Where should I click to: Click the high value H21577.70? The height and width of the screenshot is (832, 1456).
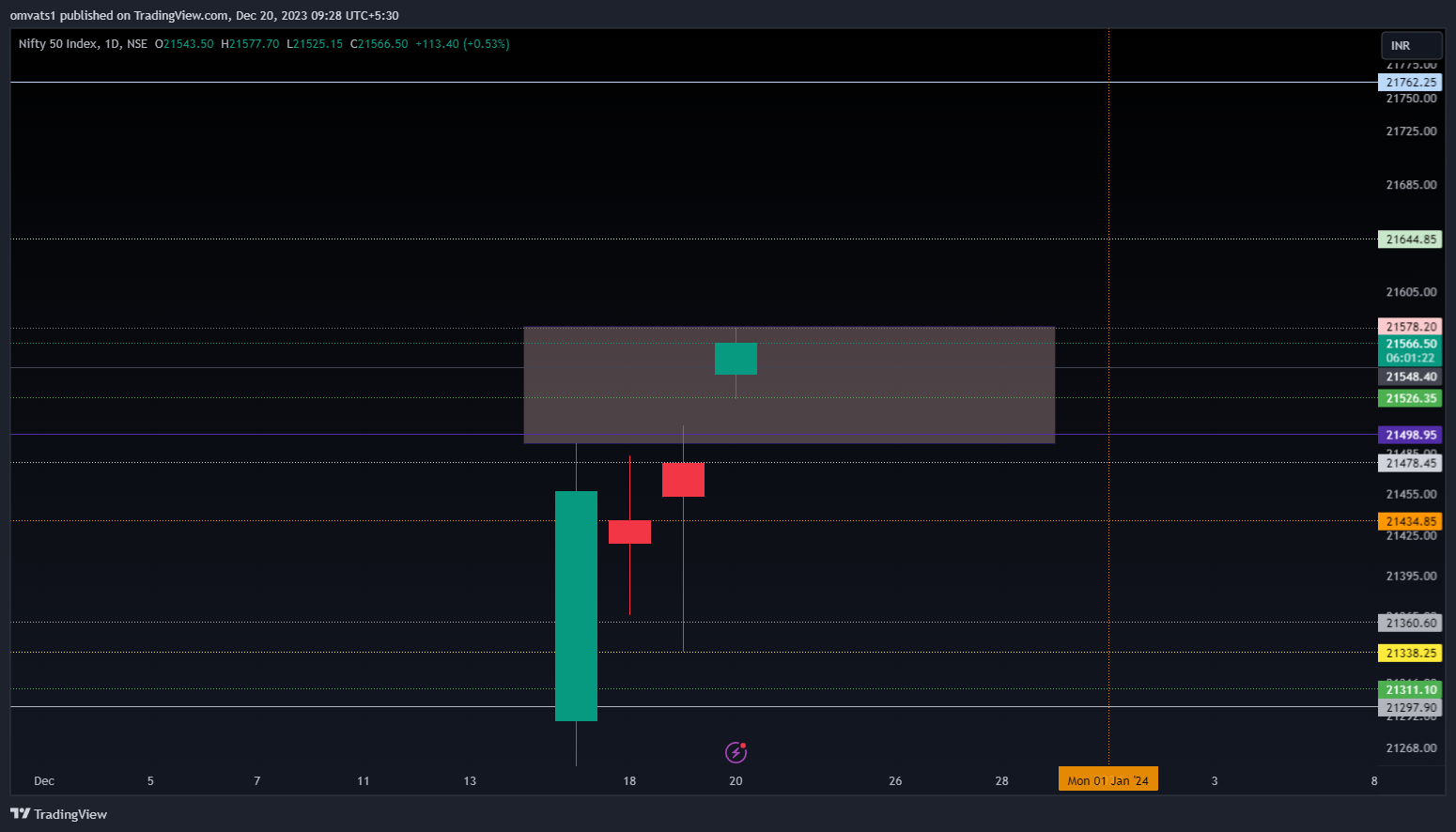click(250, 44)
